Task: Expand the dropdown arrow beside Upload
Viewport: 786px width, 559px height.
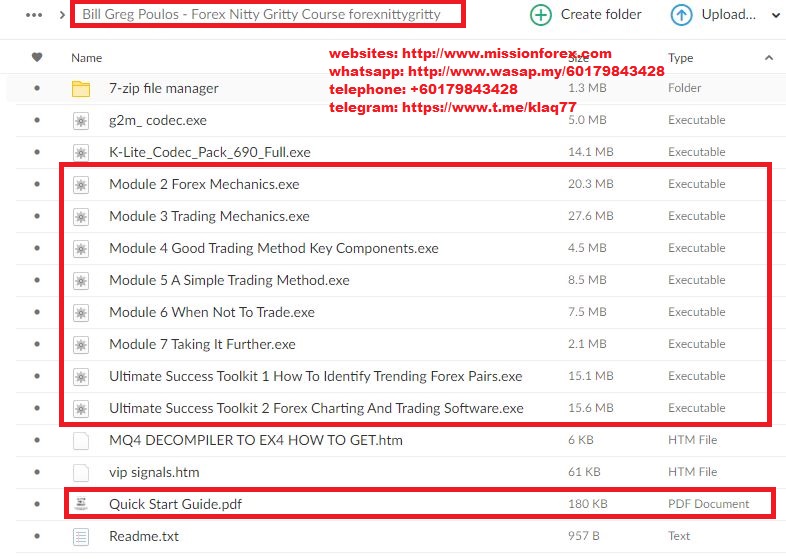Action: (775, 16)
